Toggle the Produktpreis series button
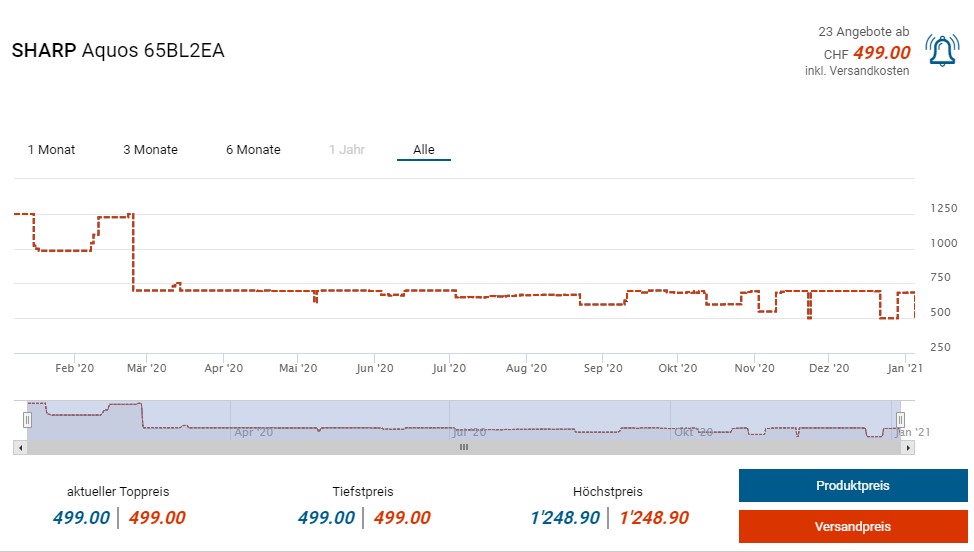Screen dimensions: 974x552 (852, 486)
